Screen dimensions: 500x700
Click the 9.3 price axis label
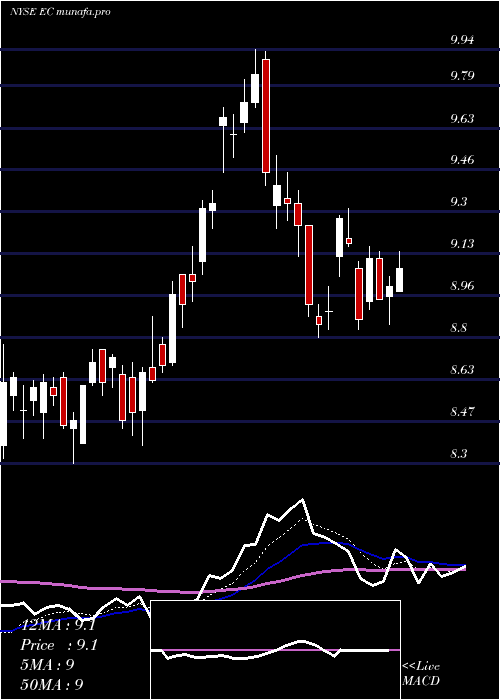click(458, 202)
